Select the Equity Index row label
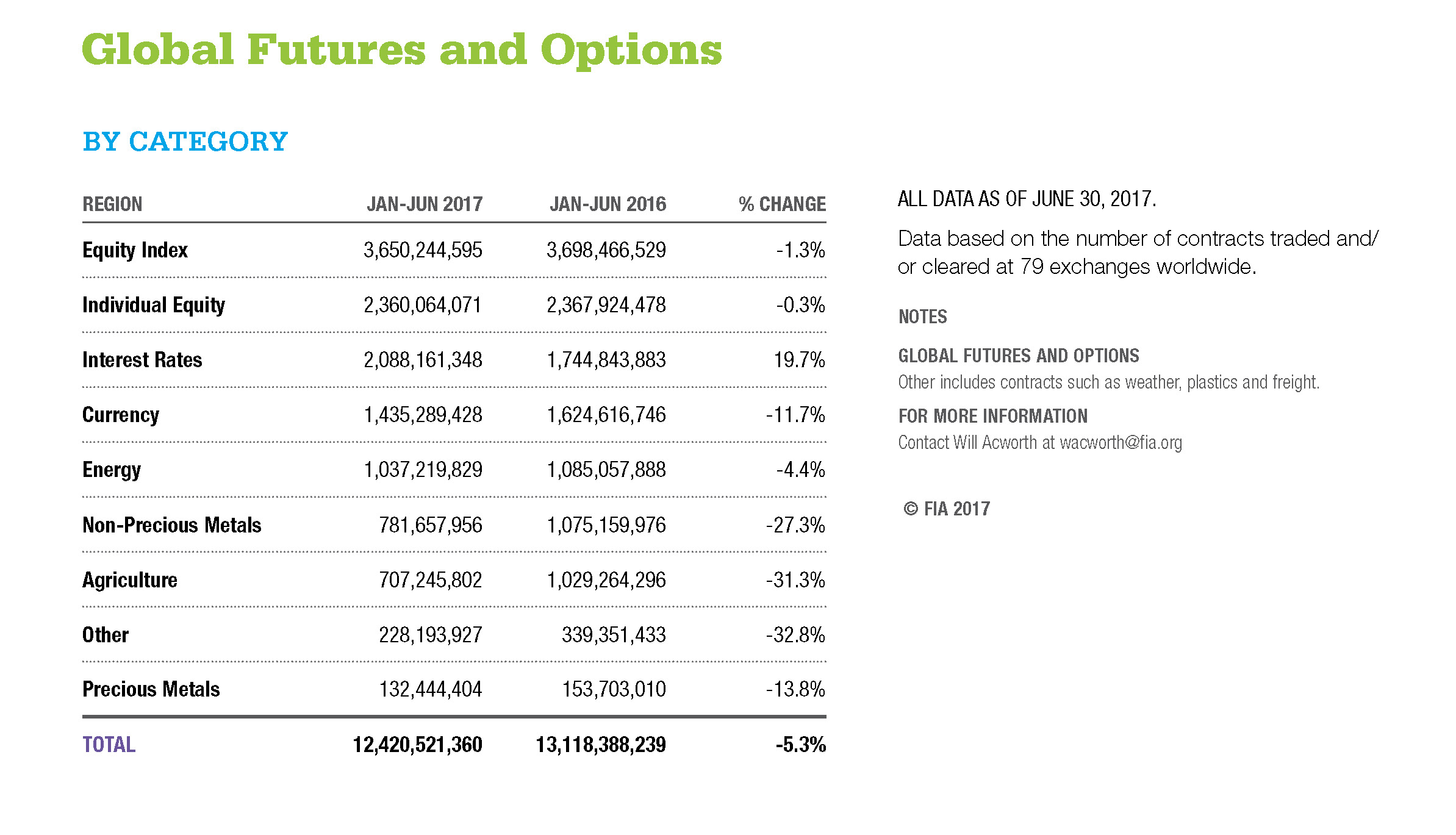 pyautogui.click(x=135, y=250)
